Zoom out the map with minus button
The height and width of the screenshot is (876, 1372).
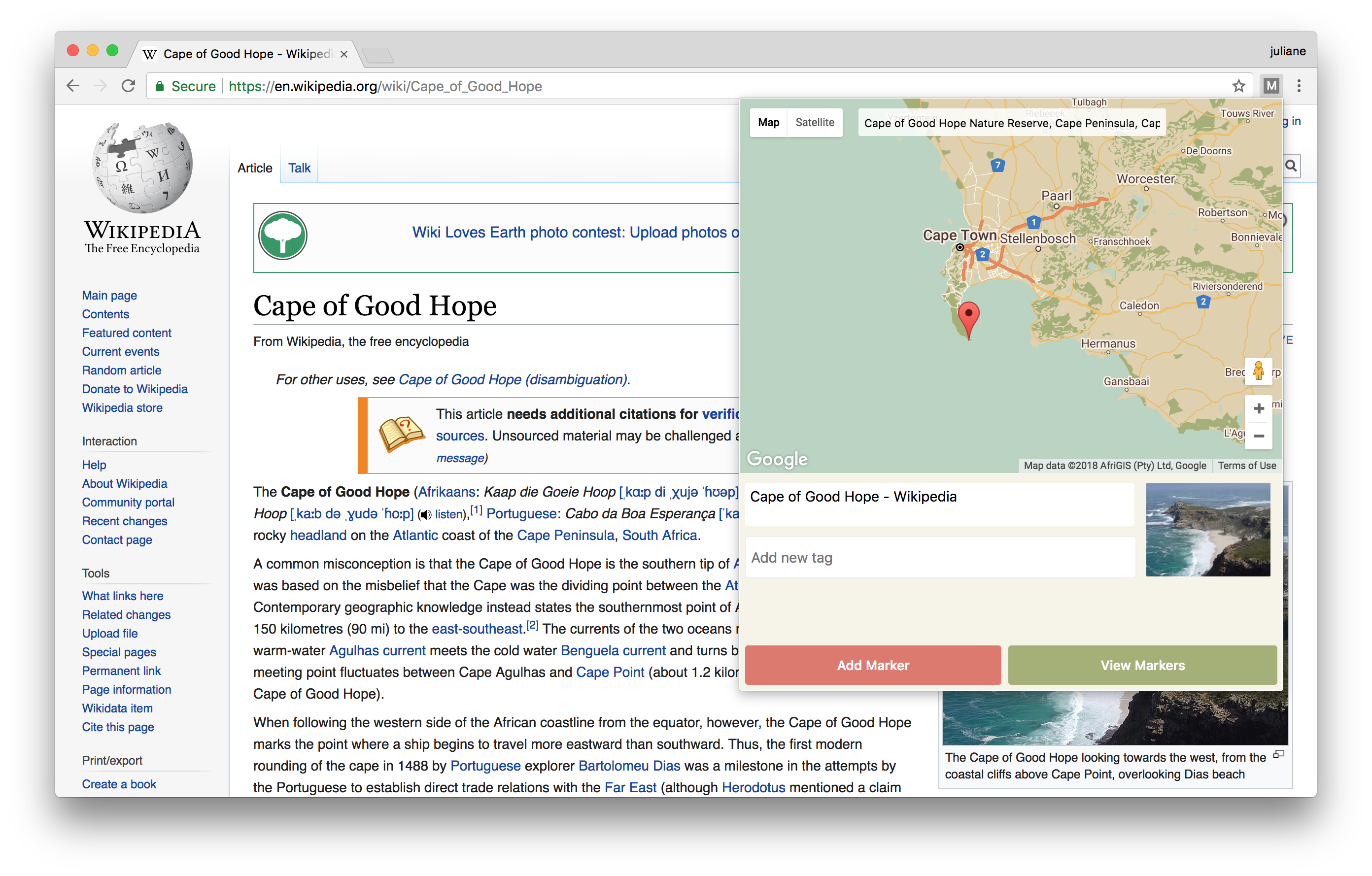pos(1259,437)
